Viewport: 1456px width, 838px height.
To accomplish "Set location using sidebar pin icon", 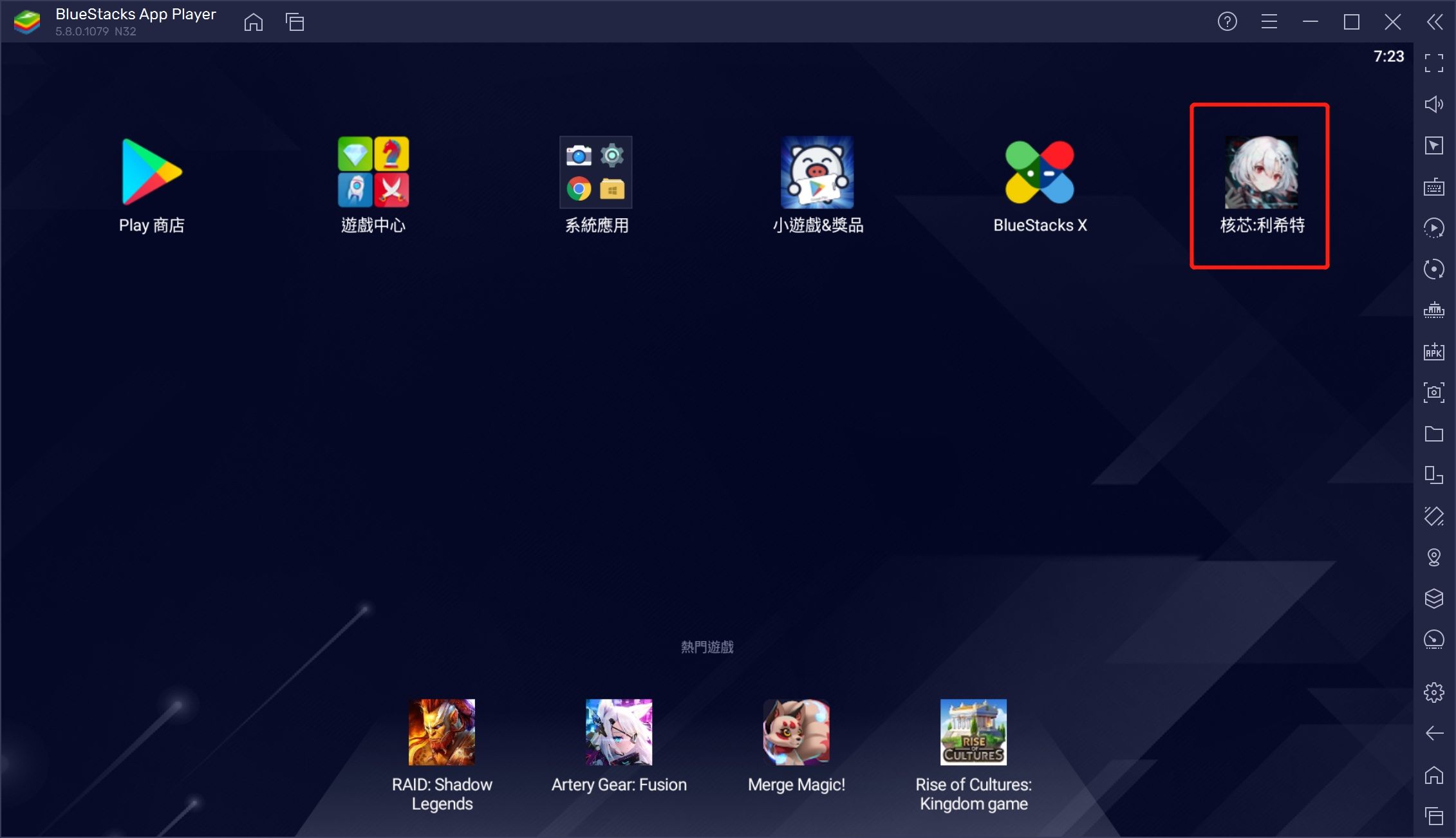I will coord(1434,557).
